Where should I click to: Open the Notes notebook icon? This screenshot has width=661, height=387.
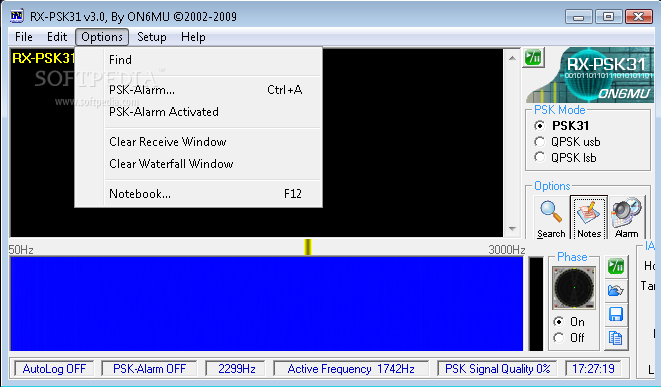click(x=589, y=218)
